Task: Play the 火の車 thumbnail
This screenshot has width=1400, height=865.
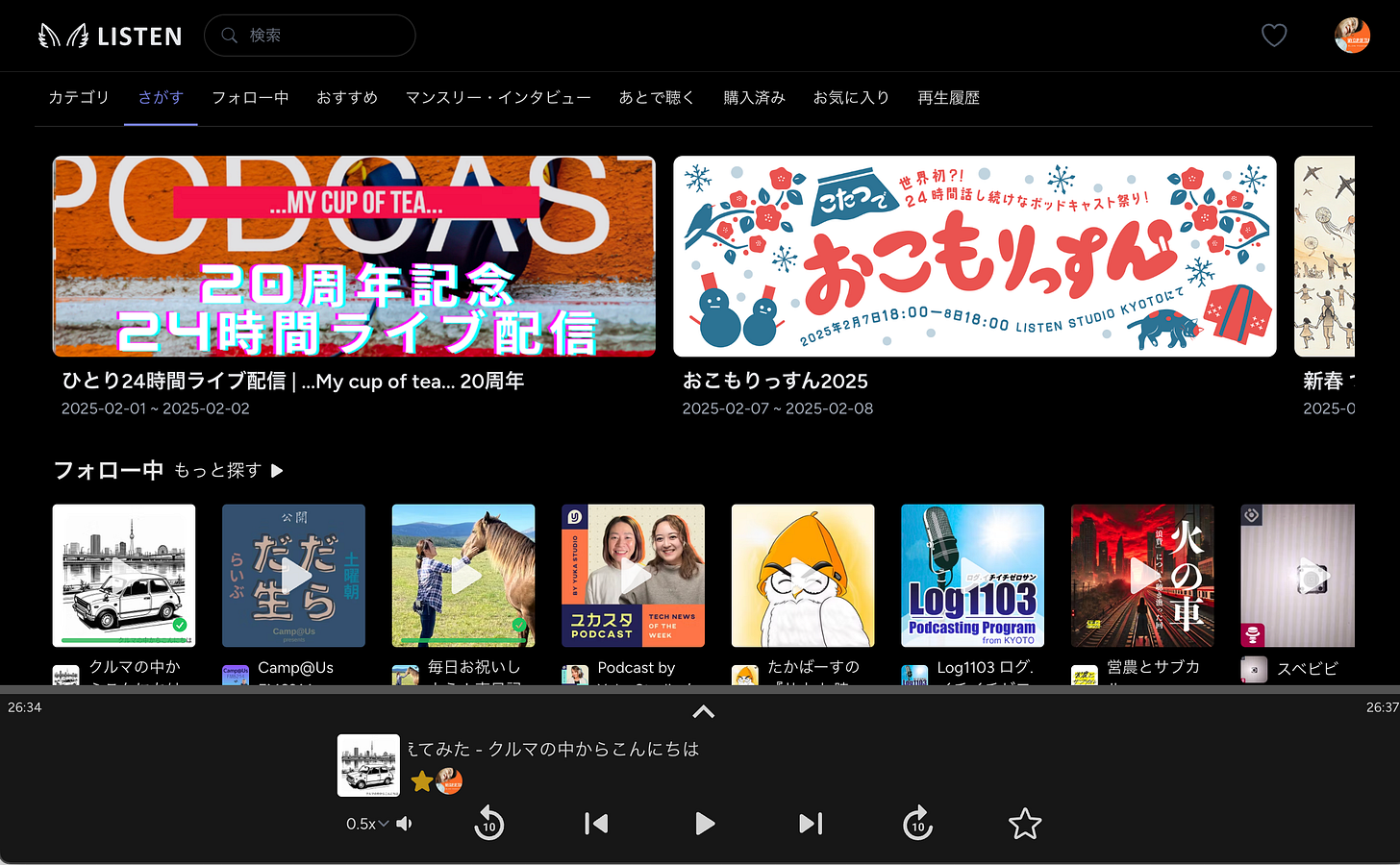Action: pos(1142,576)
